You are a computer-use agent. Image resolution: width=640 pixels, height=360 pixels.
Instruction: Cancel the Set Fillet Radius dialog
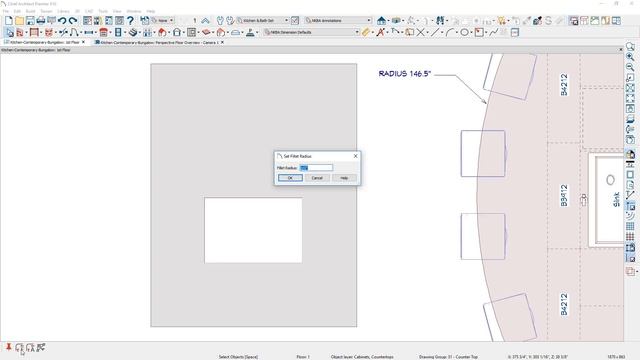(317, 178)
